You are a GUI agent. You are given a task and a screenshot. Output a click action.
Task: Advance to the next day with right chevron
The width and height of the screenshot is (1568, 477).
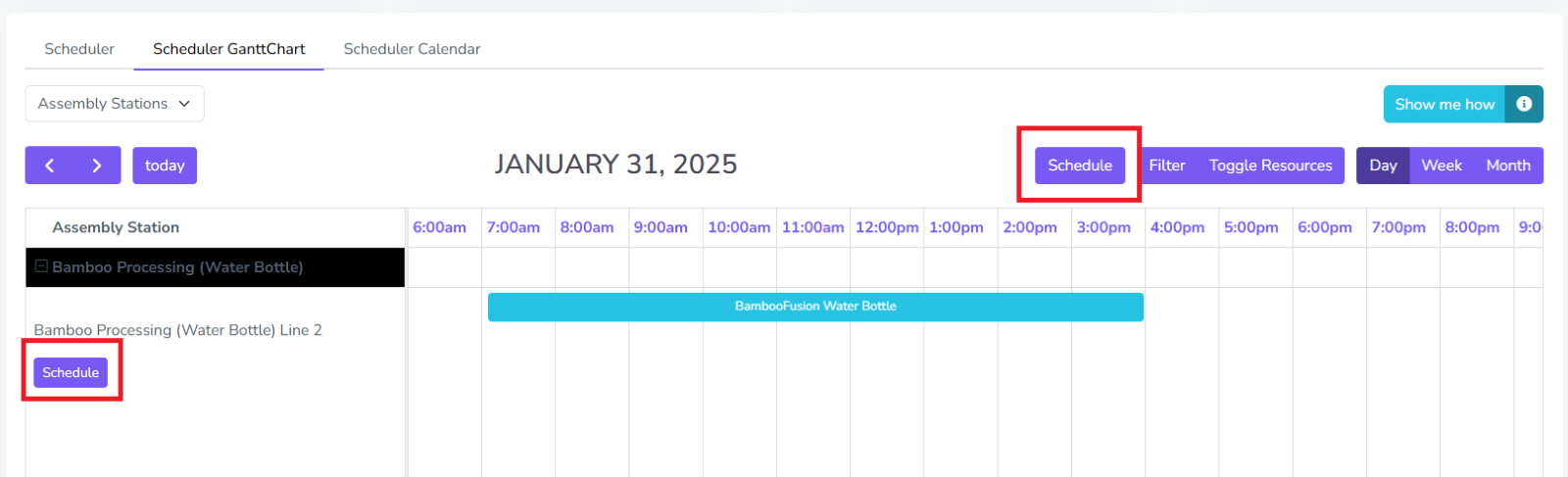coord(96,166)
